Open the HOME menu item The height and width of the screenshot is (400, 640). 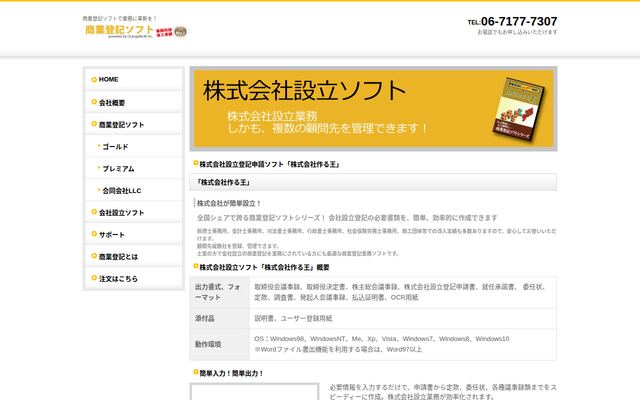point(134,79)
